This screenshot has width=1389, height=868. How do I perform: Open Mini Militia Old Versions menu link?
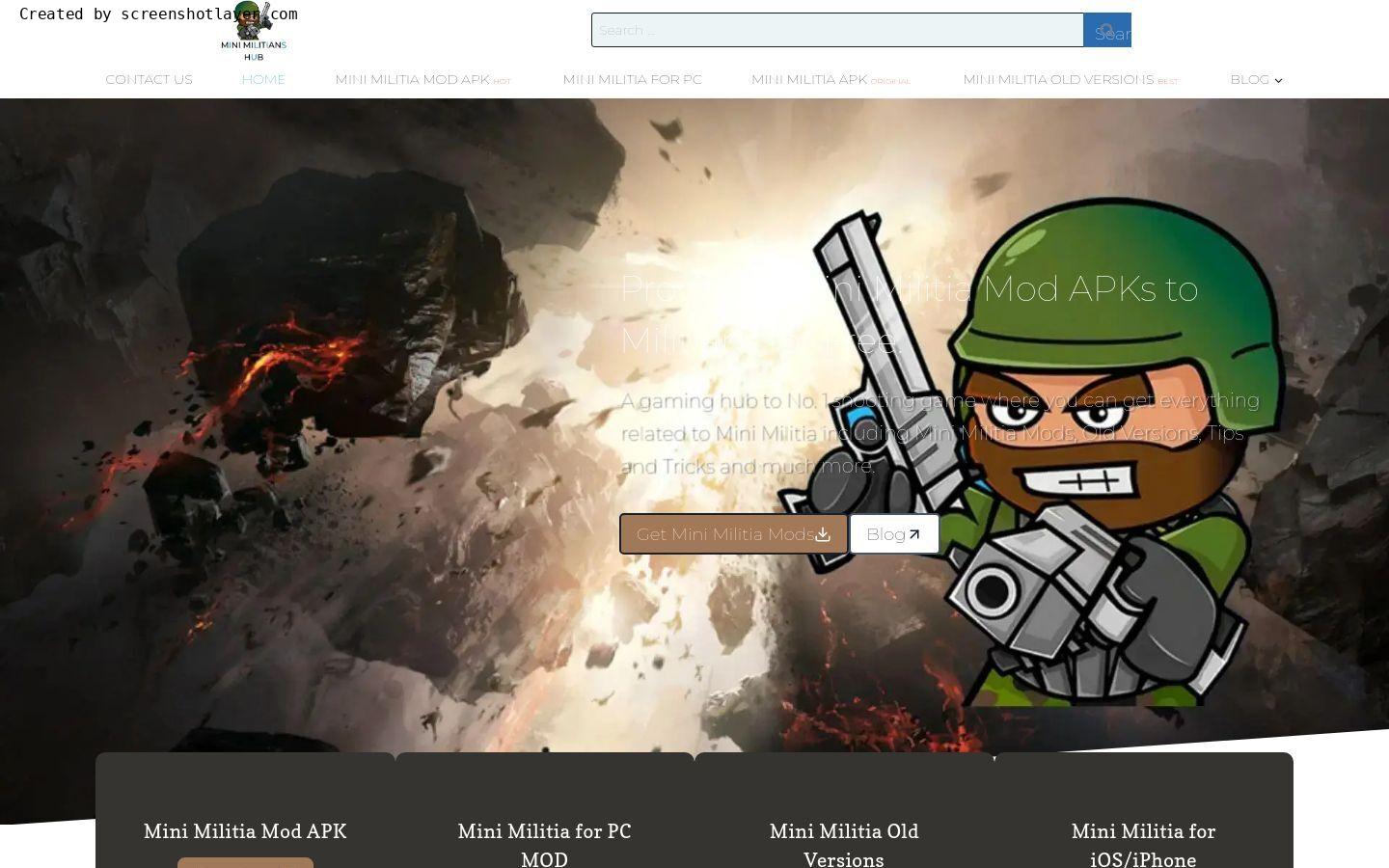[x=1071, y=79]
